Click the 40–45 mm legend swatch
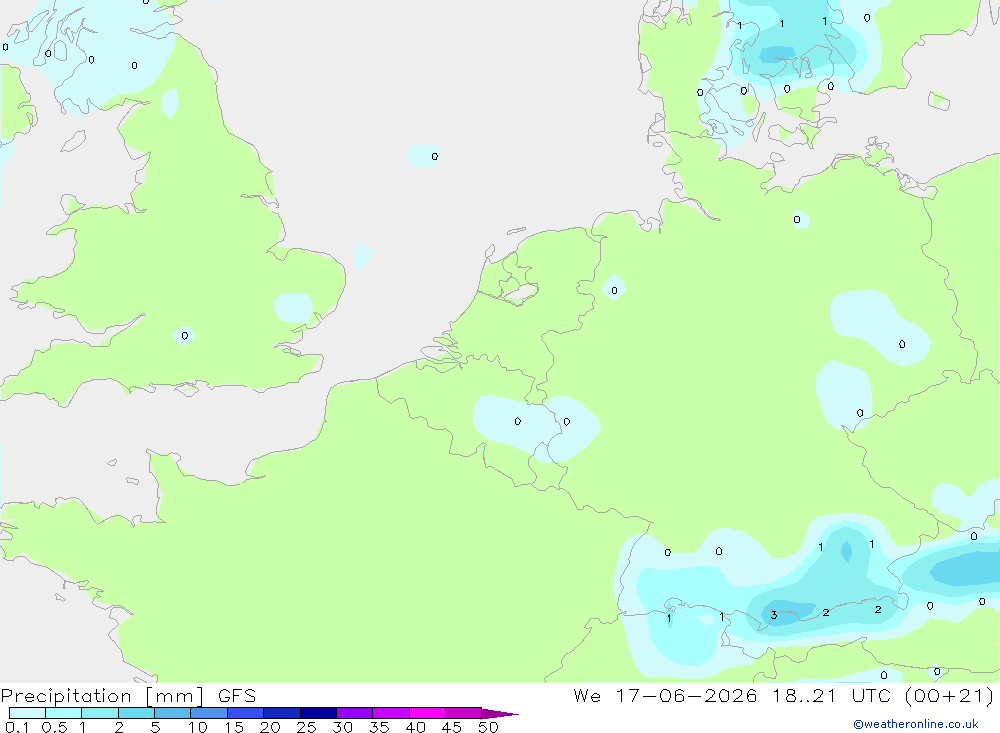The image size is (1000, 733). [427, 713]
